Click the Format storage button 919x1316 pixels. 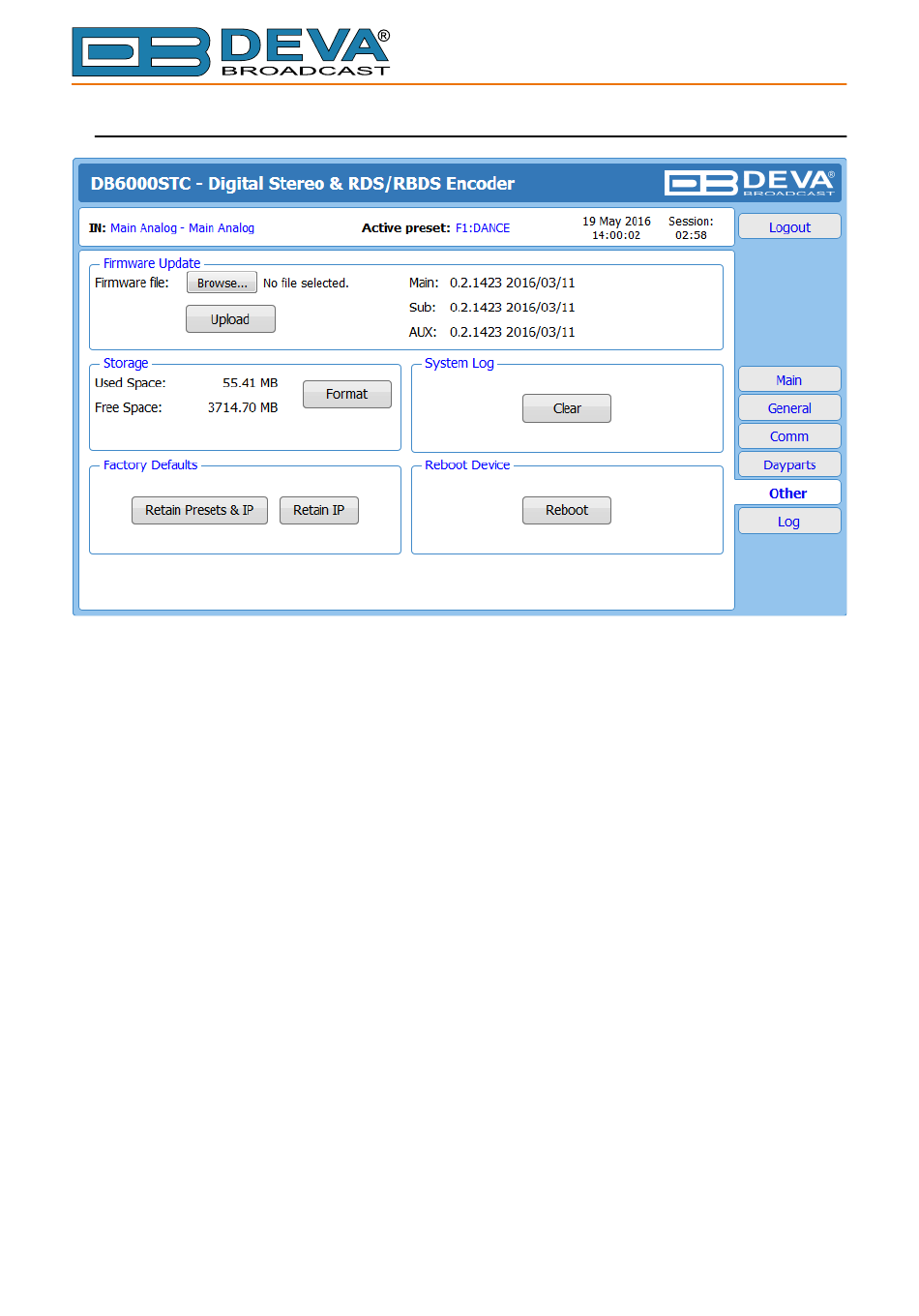(347, 394)
